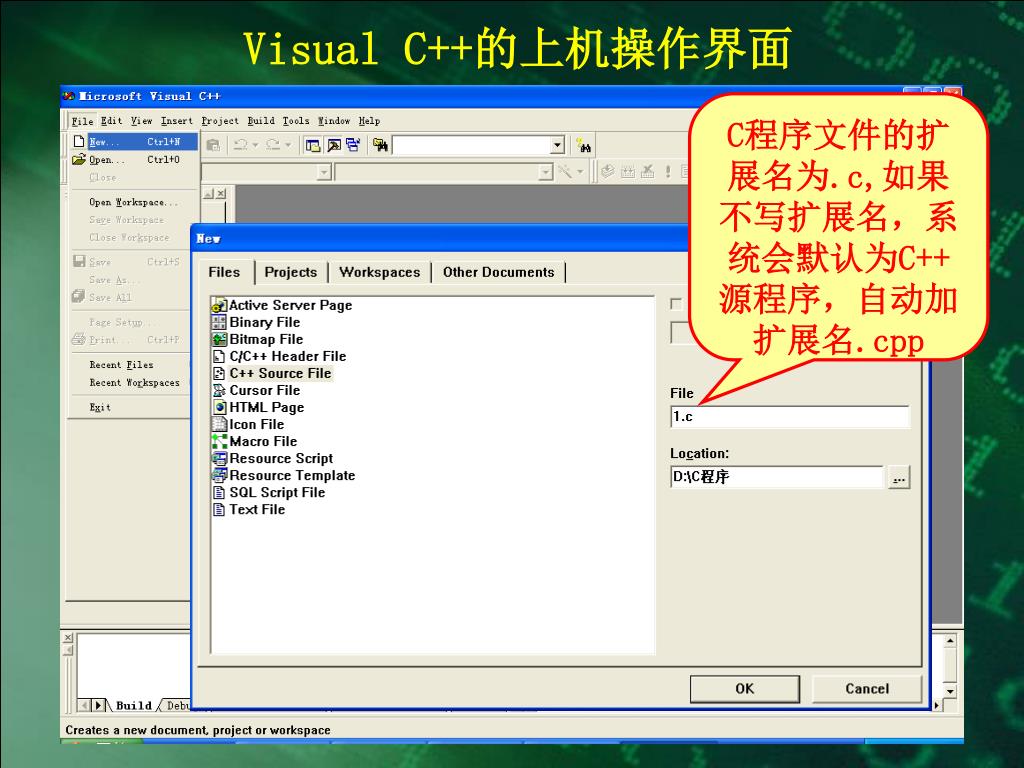Viewport: 1024px width, 768px height.
Task: Click the output pane scroll-down arrow
Action: click(x=950, y=691)
